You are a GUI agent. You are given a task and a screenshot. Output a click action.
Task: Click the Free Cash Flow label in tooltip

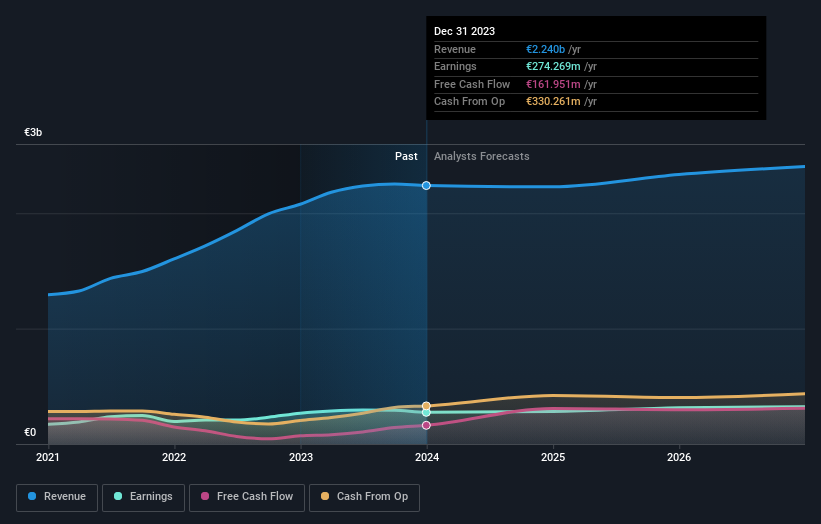tap(472, 84)
